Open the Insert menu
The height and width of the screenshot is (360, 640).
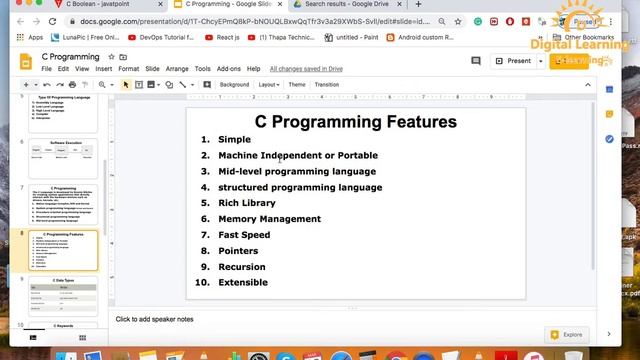pos(104,69)
